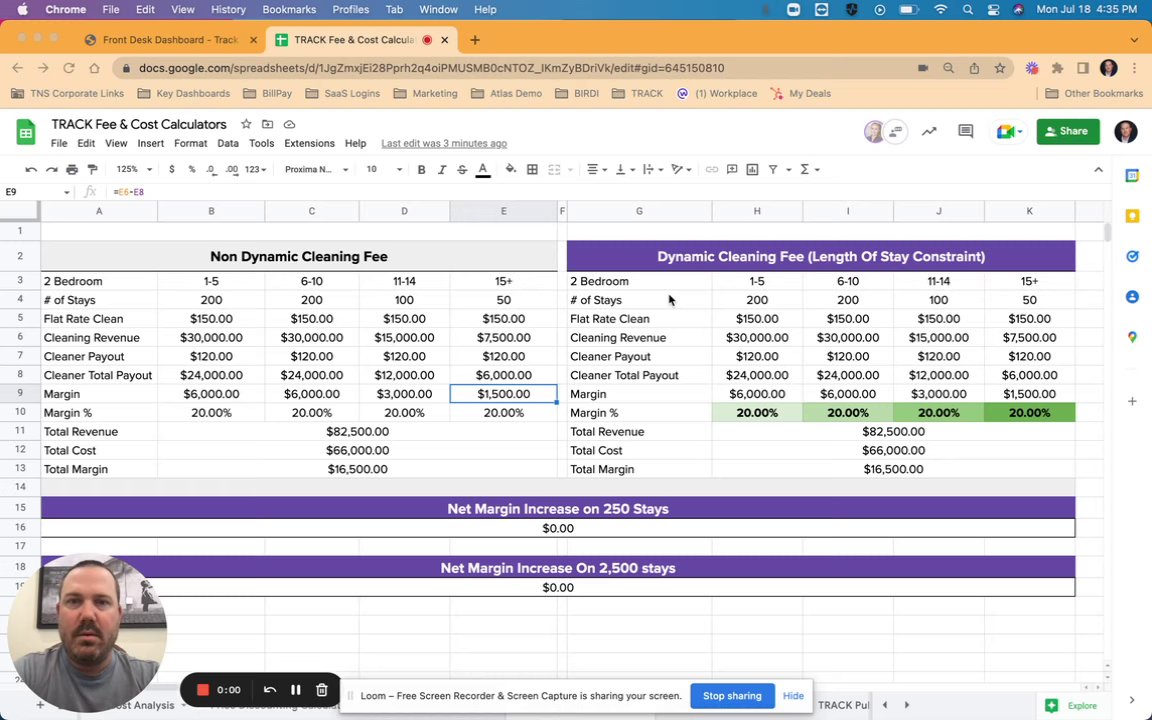
Task: Insert a comment from toolbar
Action: point(732,170)
